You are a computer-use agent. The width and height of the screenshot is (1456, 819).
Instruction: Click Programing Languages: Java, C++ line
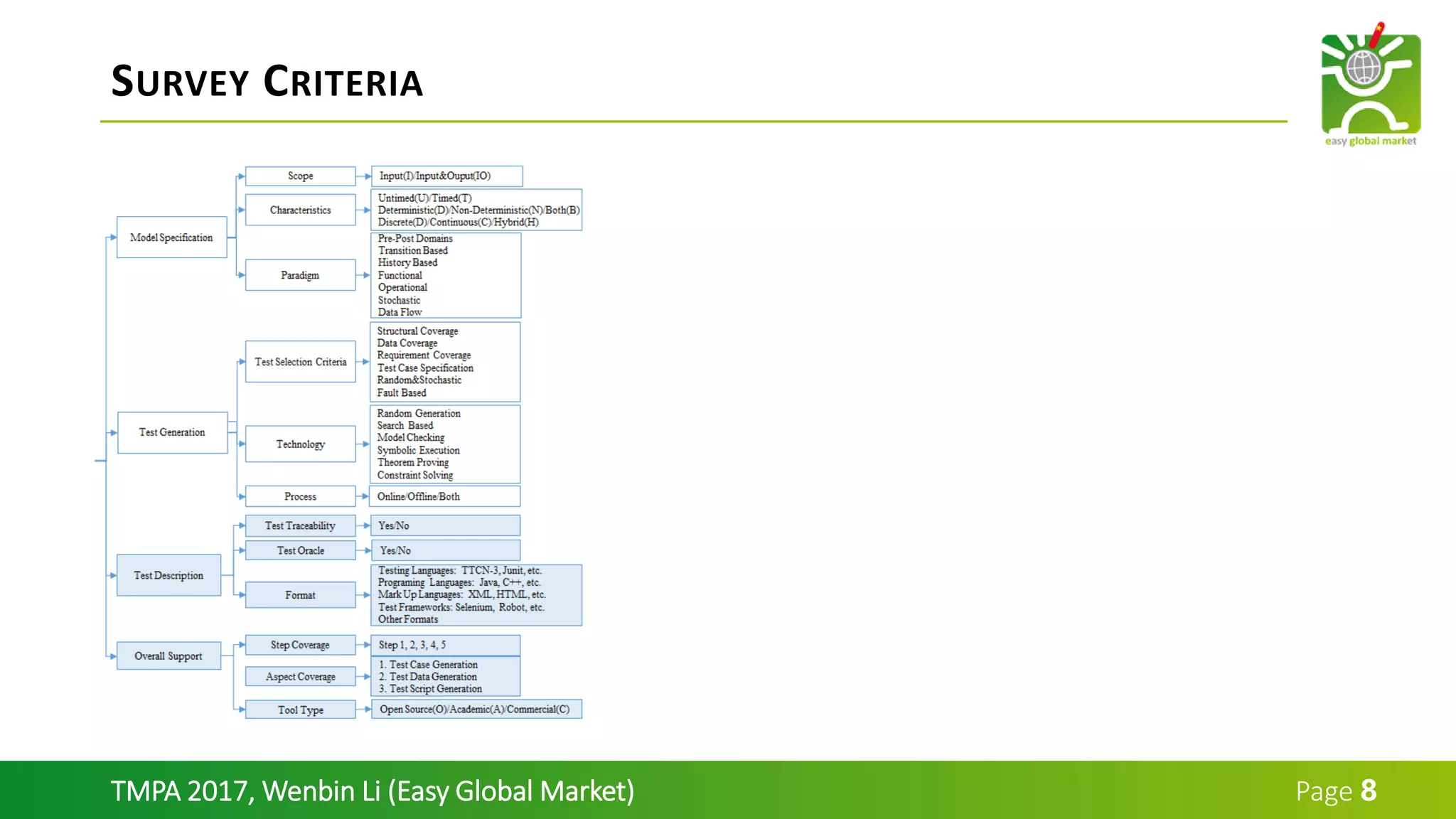(x=459, y=583)
